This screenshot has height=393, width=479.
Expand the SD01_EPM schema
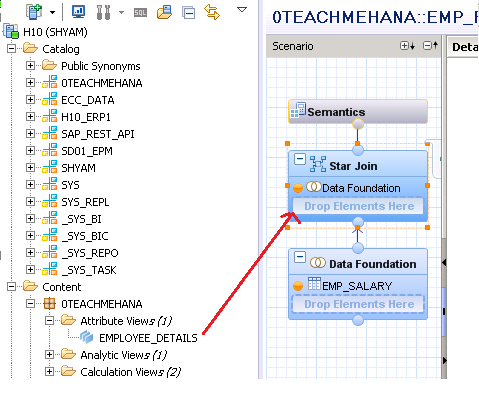click(30, 150)
